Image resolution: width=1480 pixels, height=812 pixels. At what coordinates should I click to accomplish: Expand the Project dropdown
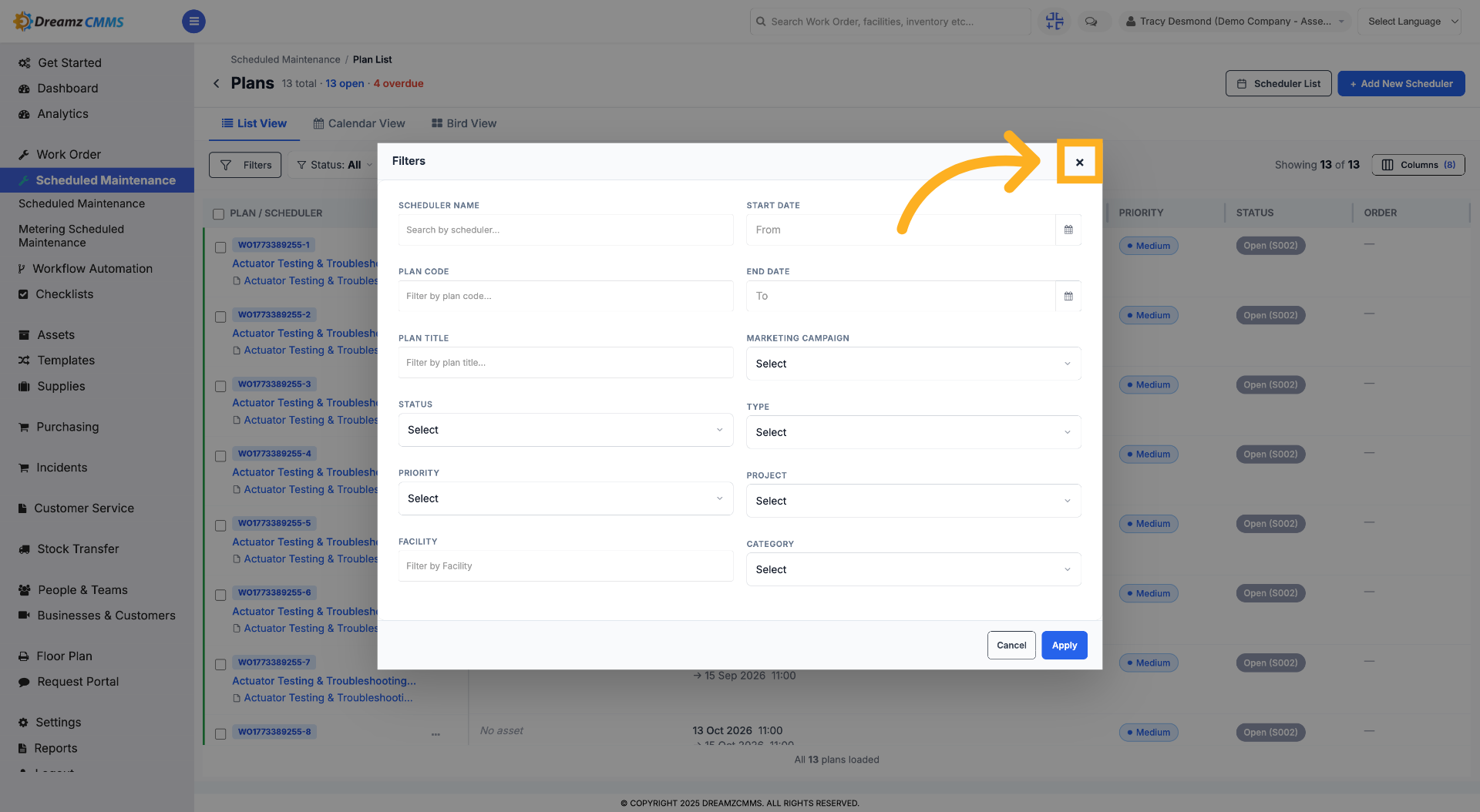[x=913, y=501]
